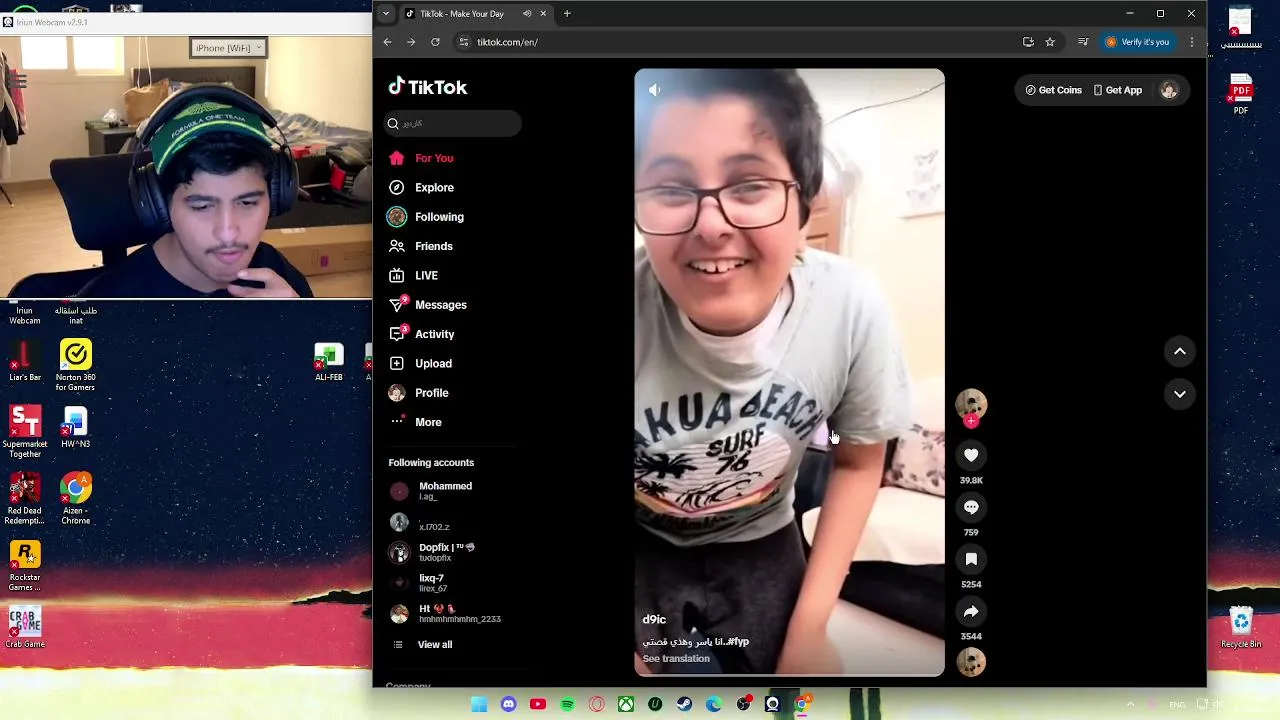The image size is (1280, 720).
Task: Open Xbox app from the taskbar
Action: [x=625, y=705]
